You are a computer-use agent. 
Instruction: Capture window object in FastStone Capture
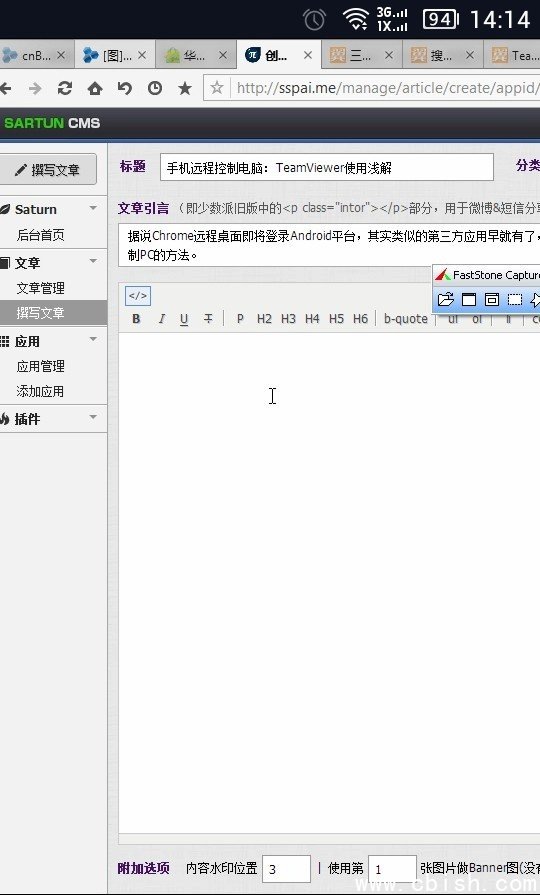click(491, 299)
